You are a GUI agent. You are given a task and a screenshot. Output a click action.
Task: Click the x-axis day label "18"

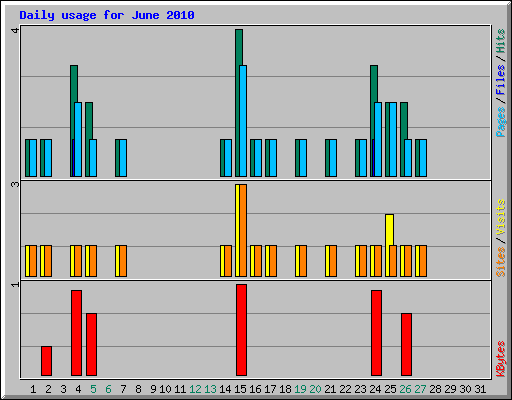pos(285,389)
